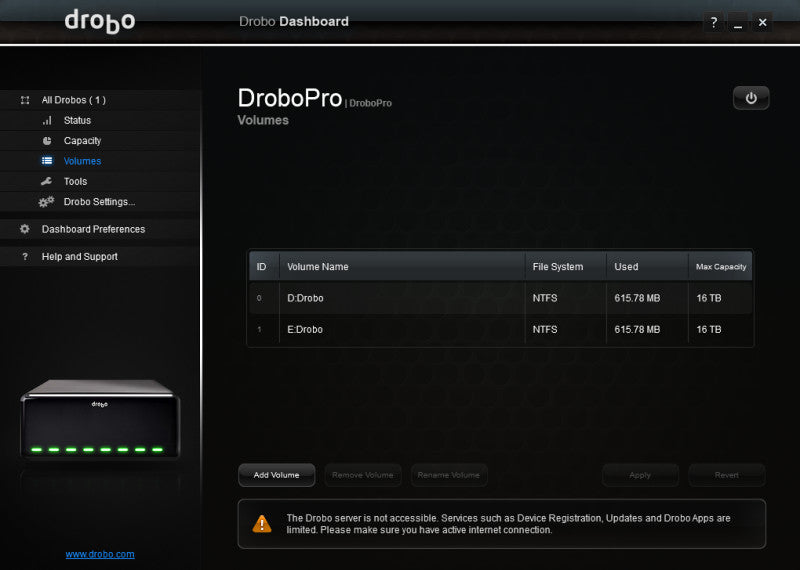Open the Capacity page
Screen dimensions: 800x570
point(100,141)
